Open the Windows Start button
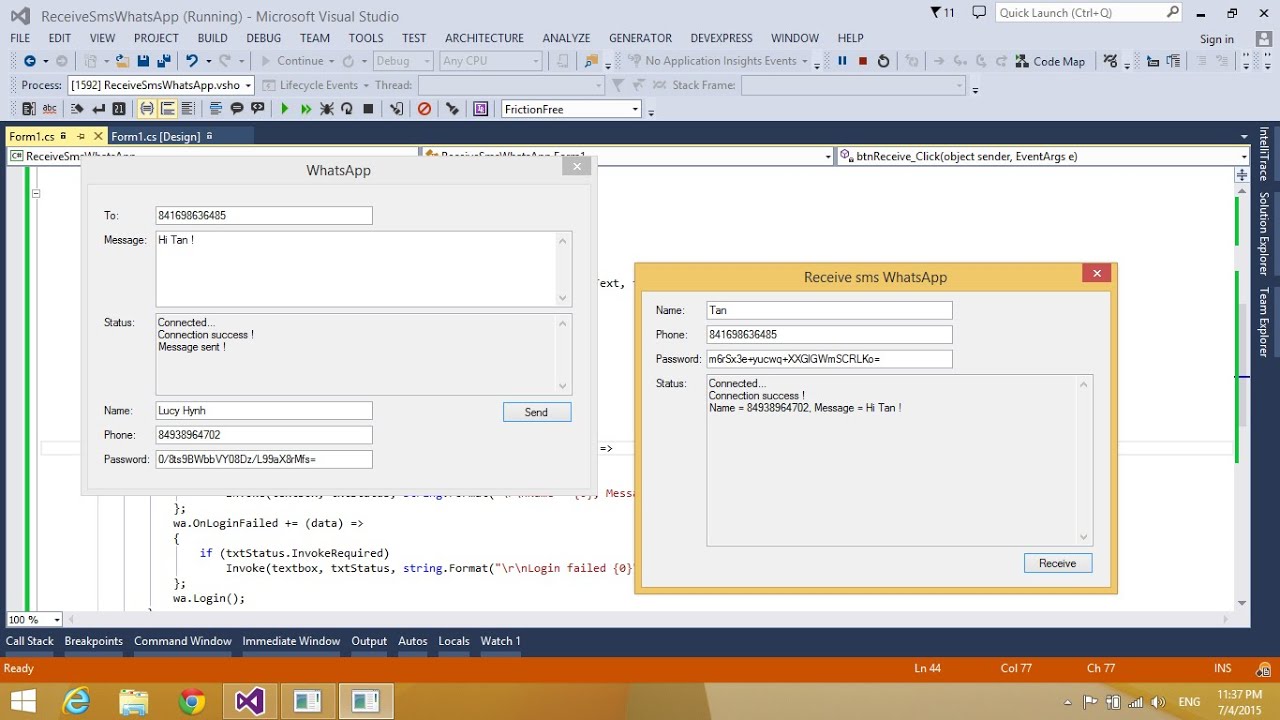The height and width of the screenshot is (720, 1280). [22, 702]
